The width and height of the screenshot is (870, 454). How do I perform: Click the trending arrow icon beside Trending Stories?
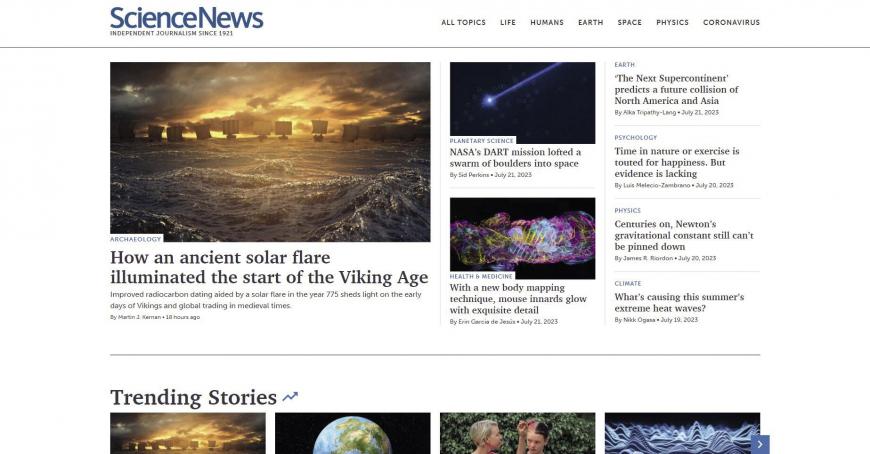pos(290,397)
